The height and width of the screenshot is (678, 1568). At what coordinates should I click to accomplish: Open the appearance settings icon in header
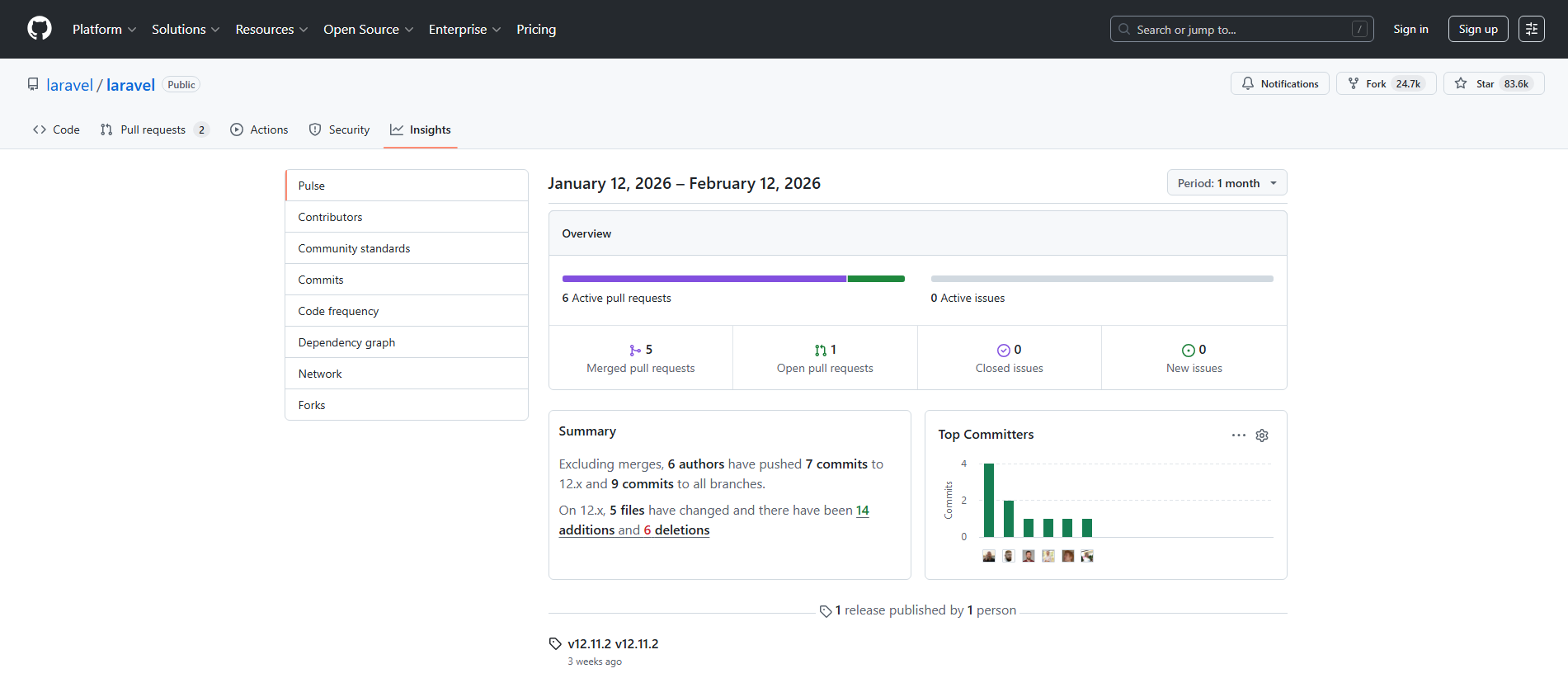click(x=1532, y=29)
